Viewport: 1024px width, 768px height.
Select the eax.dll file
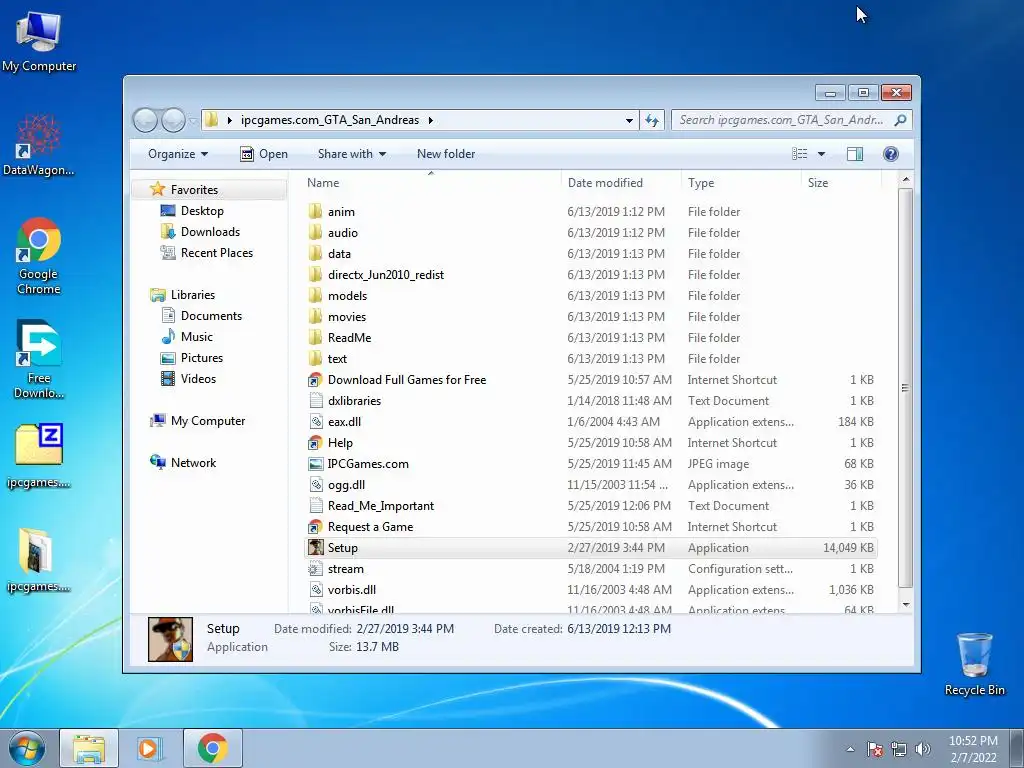(x=590, y=421)
